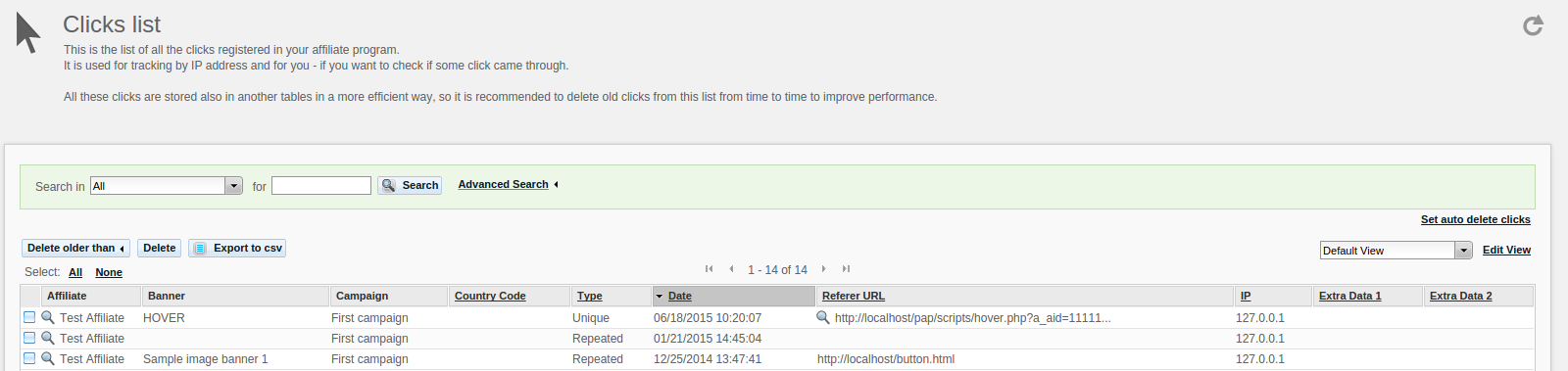Open Set auto delete clicks link
The height and width of the screenshot is (371, 1568).
pyautogui.click(x=1475, y=219)
